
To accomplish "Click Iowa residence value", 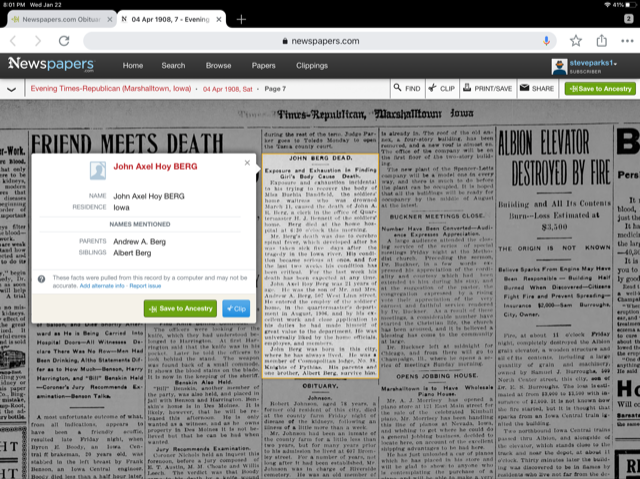I will pos(121,208).
